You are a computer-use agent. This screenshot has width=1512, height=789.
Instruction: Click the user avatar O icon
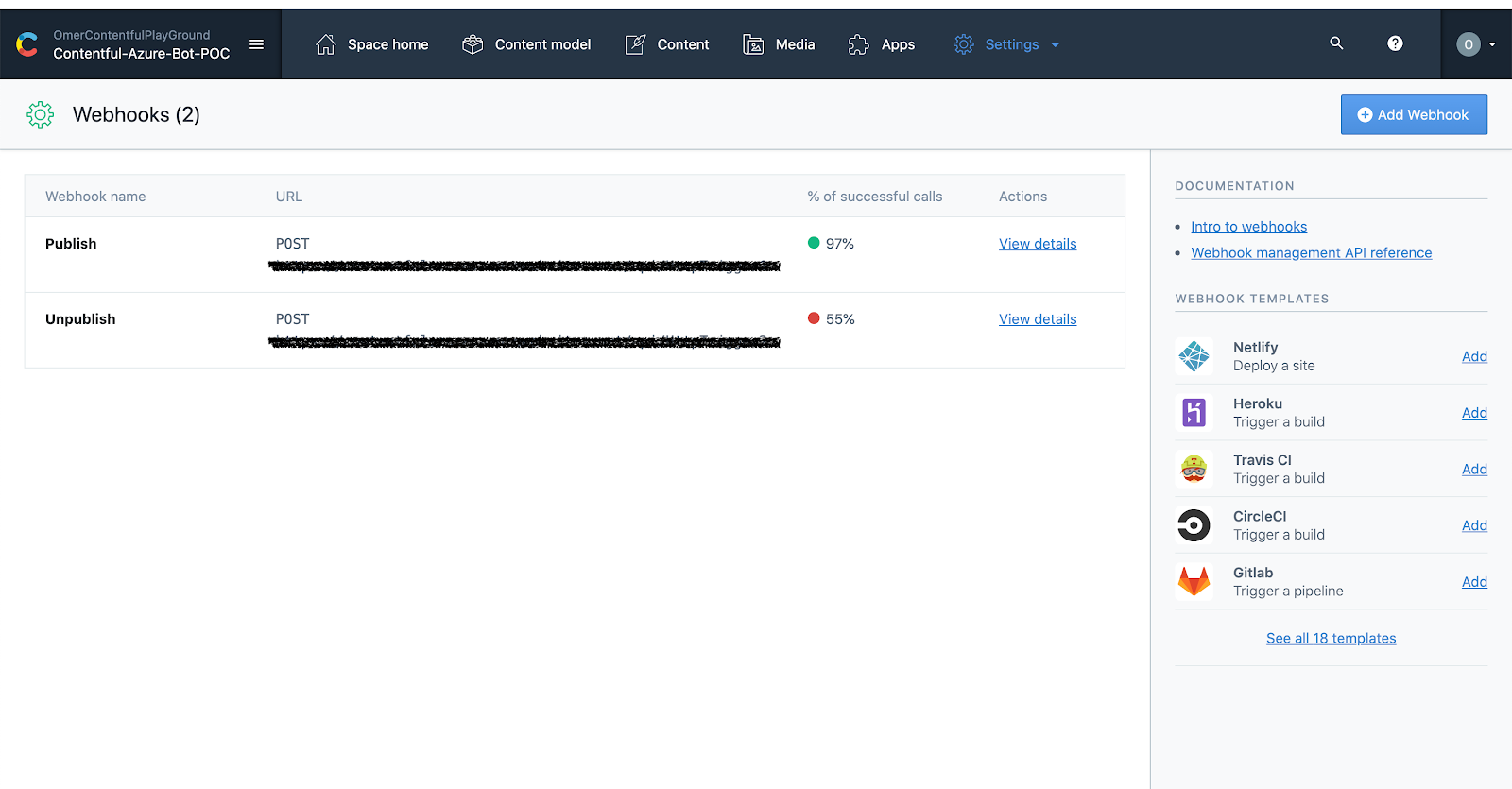point(1468,44)
